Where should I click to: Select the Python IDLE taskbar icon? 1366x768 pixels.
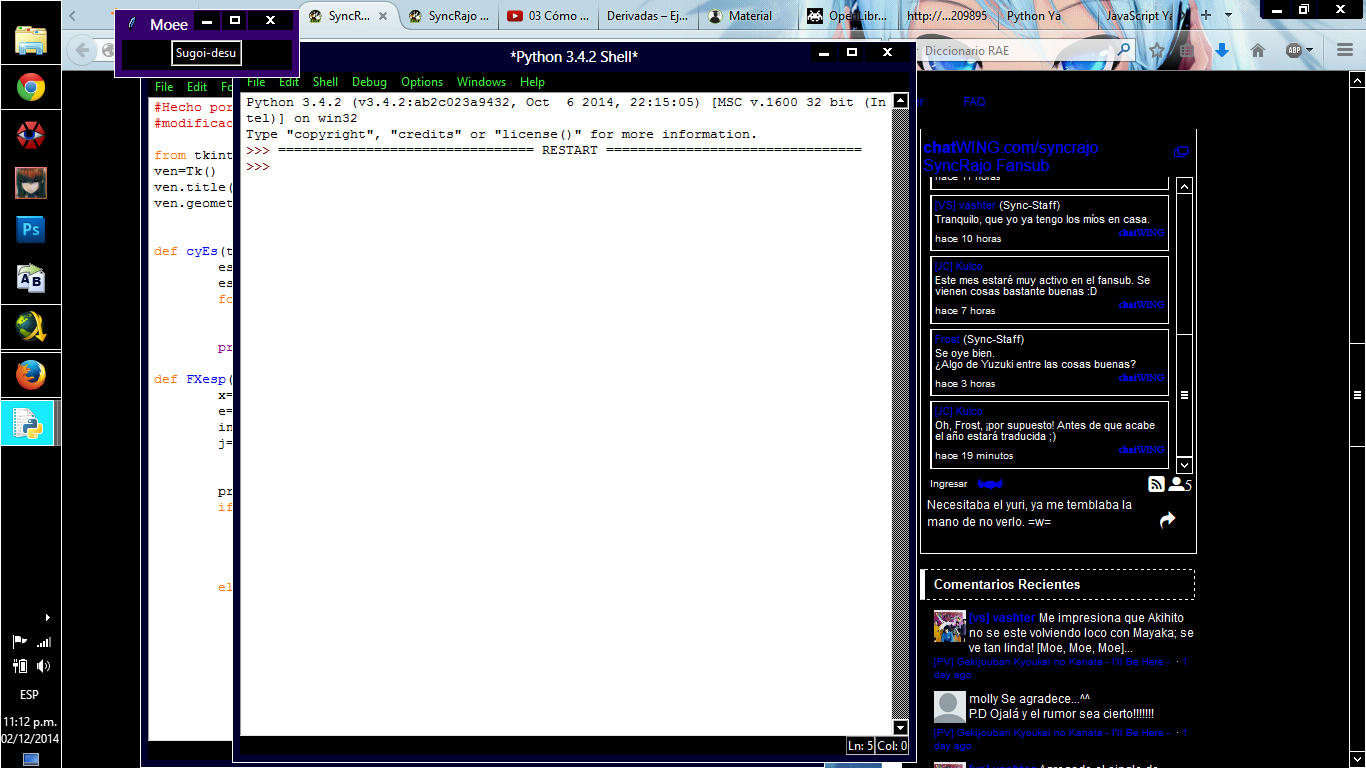coord(29,424)
